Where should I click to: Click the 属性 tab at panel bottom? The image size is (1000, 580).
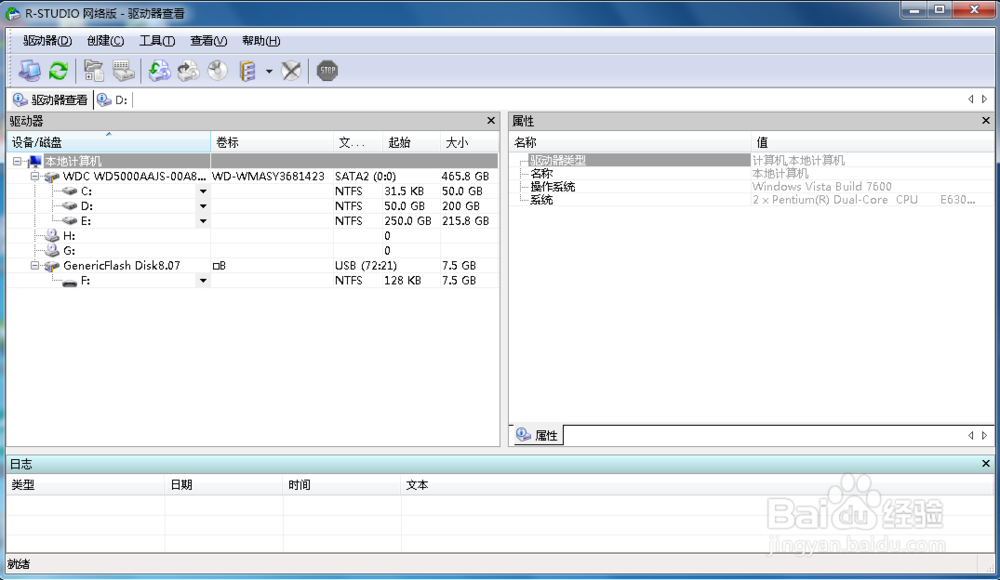(537, 435)
